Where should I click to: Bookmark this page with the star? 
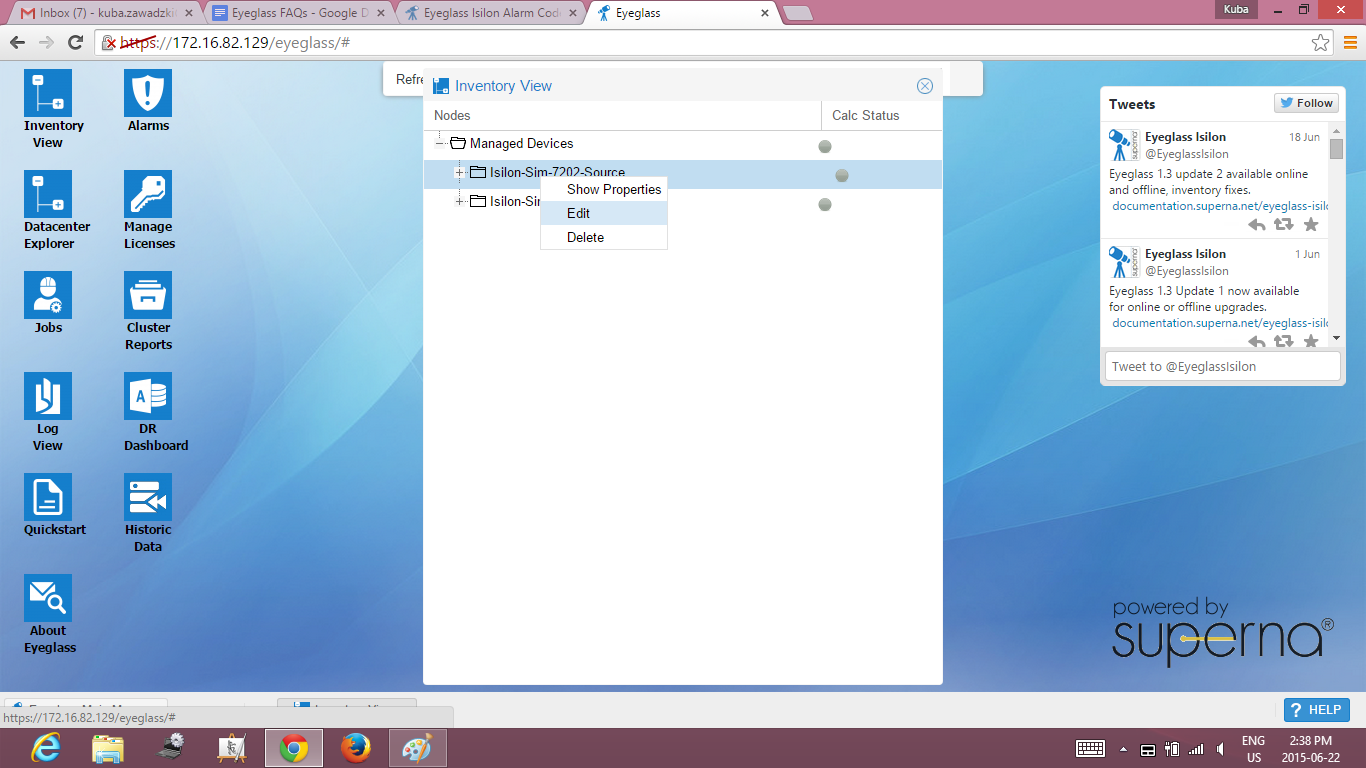pyautogui.click(x=1321, y=43)
